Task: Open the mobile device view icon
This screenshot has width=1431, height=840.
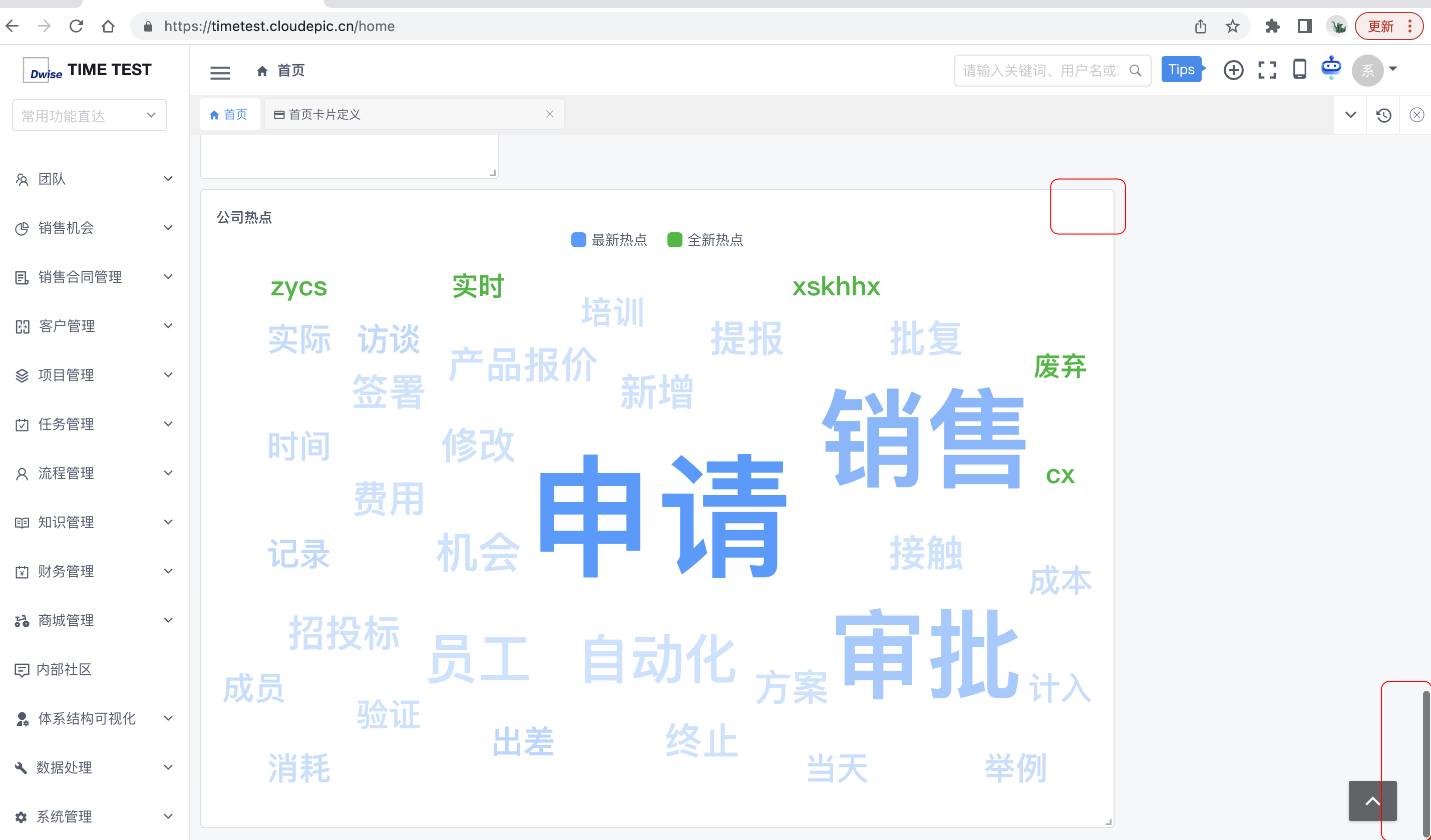Action: pos(1299,69)
